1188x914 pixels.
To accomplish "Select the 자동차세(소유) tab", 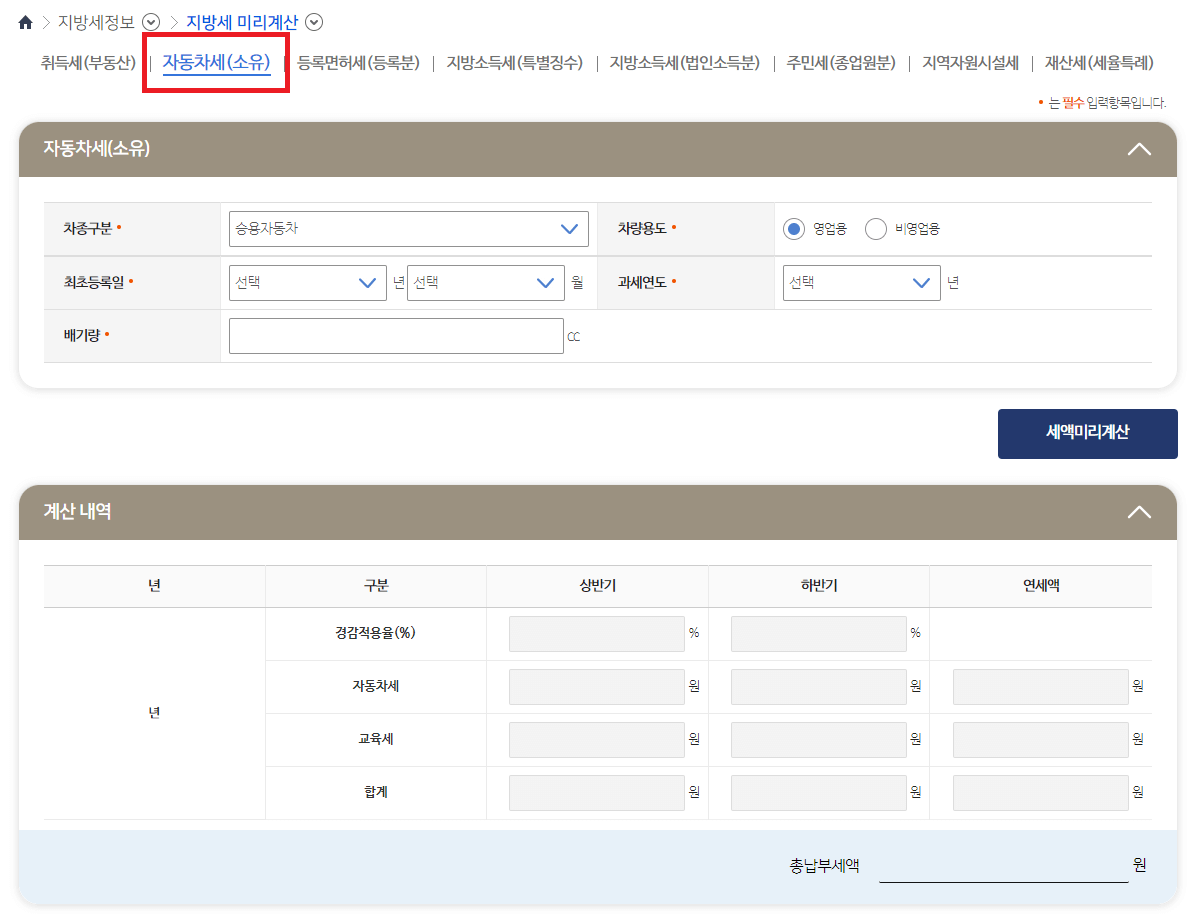I will [x=217, y=62].
